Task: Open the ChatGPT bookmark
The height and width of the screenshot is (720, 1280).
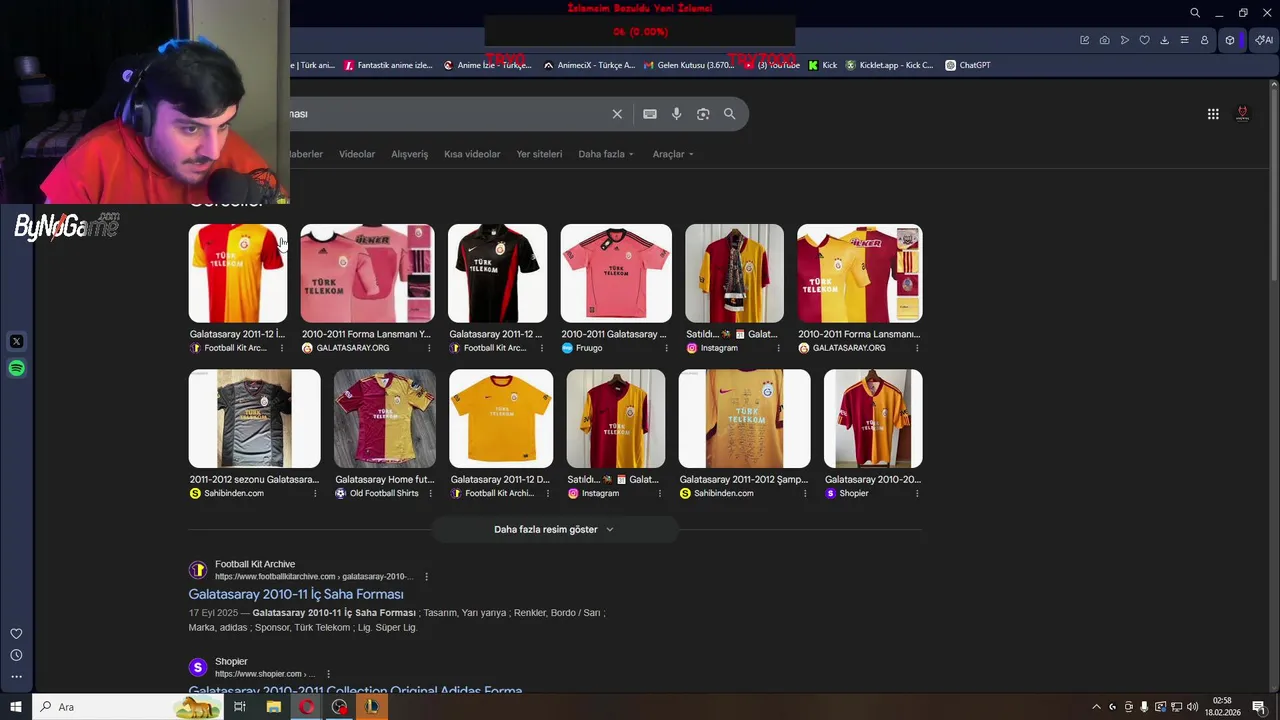Action: [968, 65]
